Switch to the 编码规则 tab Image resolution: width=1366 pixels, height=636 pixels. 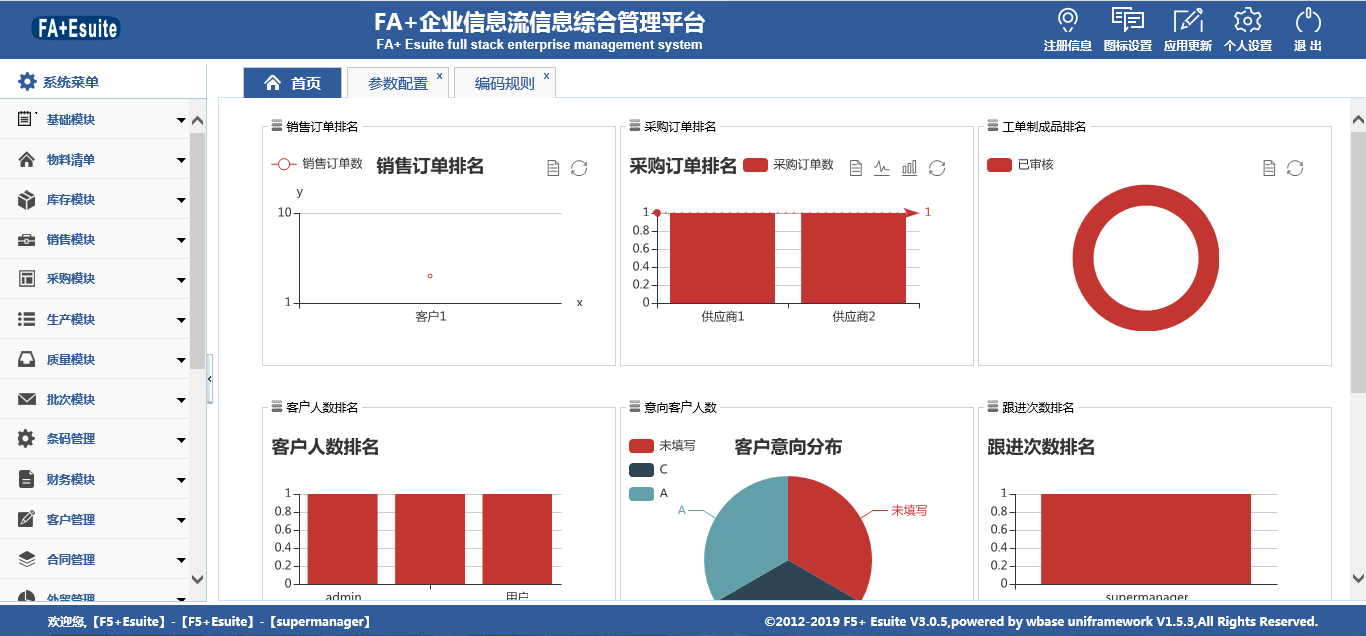click(x=504, y=84)
